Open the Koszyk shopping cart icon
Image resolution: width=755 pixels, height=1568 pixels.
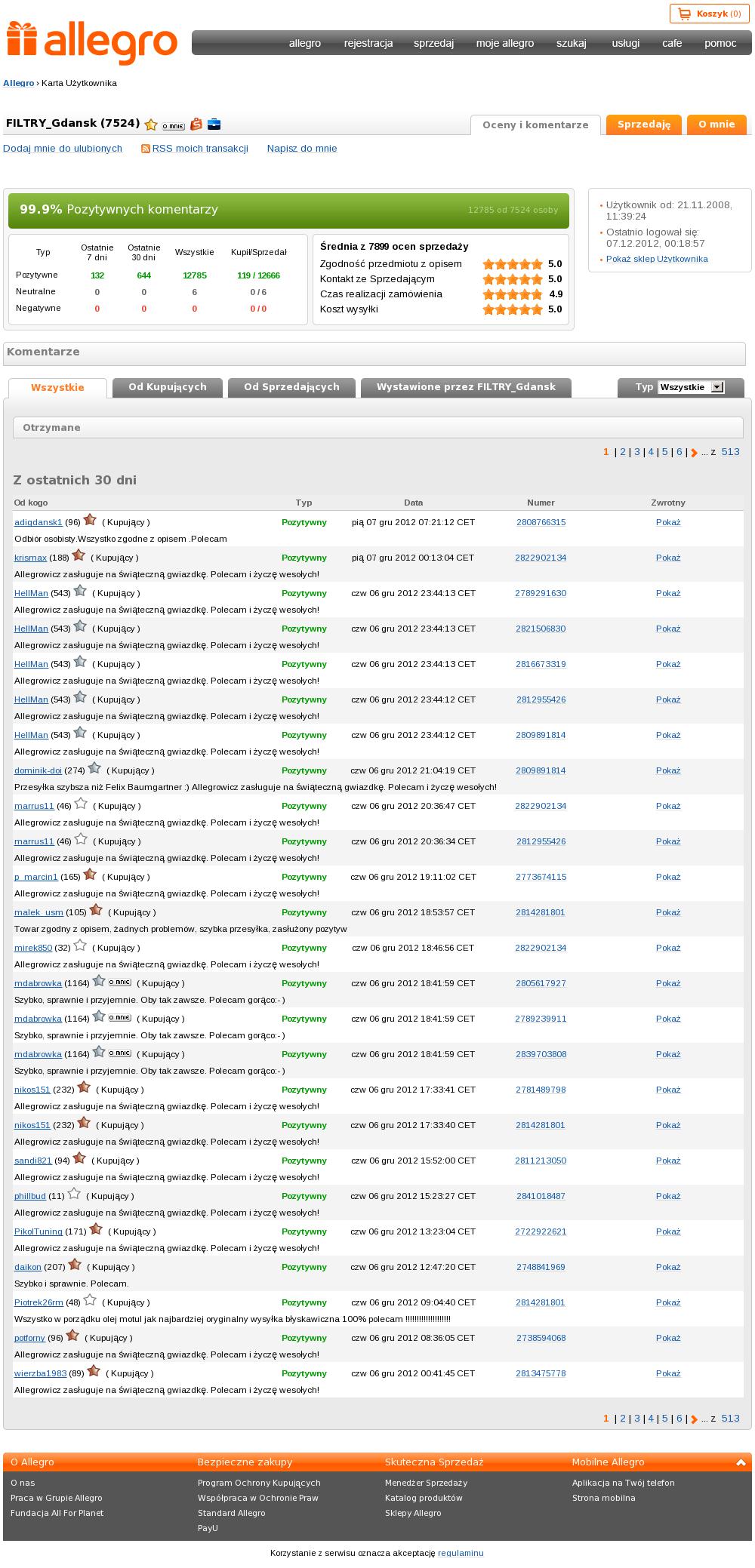684,14
